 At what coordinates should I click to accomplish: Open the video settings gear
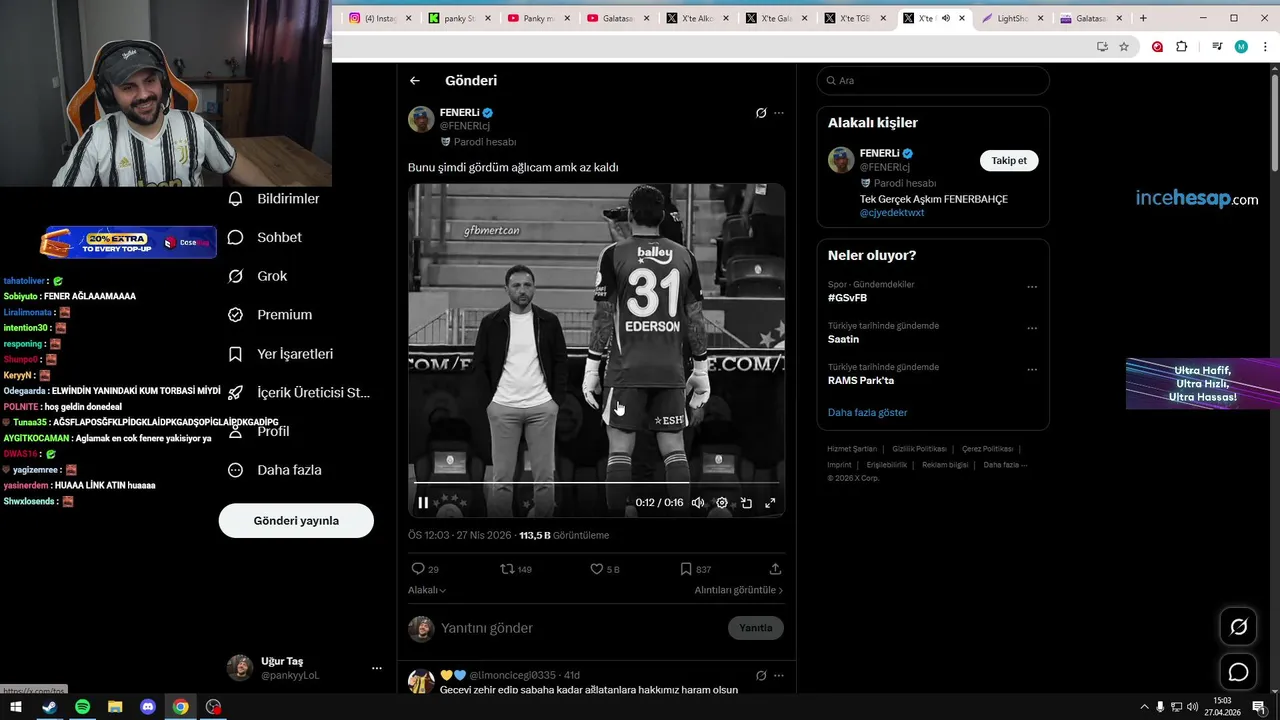coord(722,503)
